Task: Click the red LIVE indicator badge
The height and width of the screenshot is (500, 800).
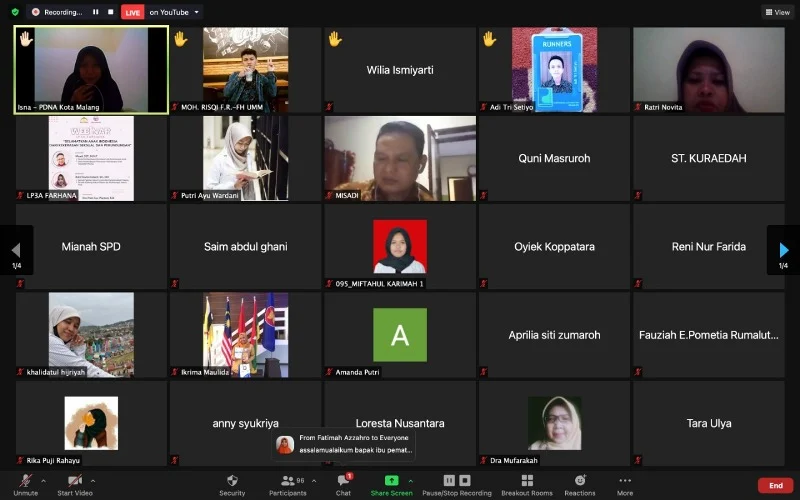Action: (x=133, y=12)
